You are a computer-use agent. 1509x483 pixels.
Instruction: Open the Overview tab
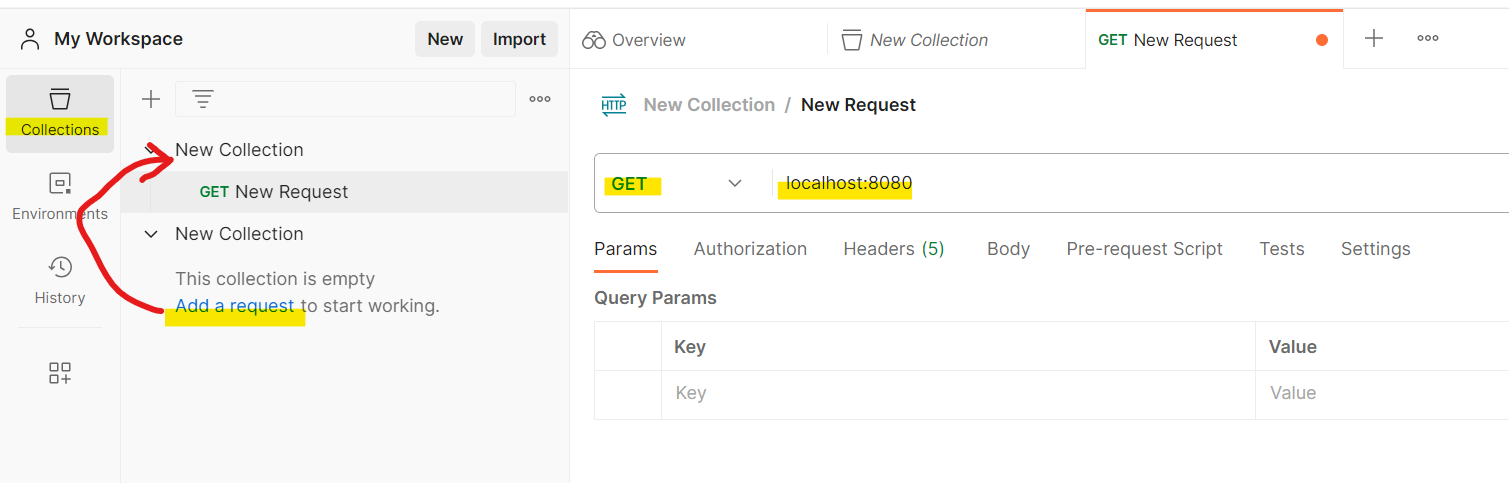tap(635, 40)
